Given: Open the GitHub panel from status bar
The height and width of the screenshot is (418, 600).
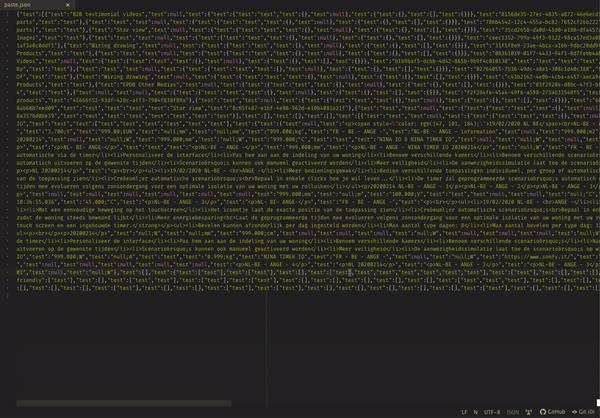Looking at the screenshot, I should coord(552,412).
